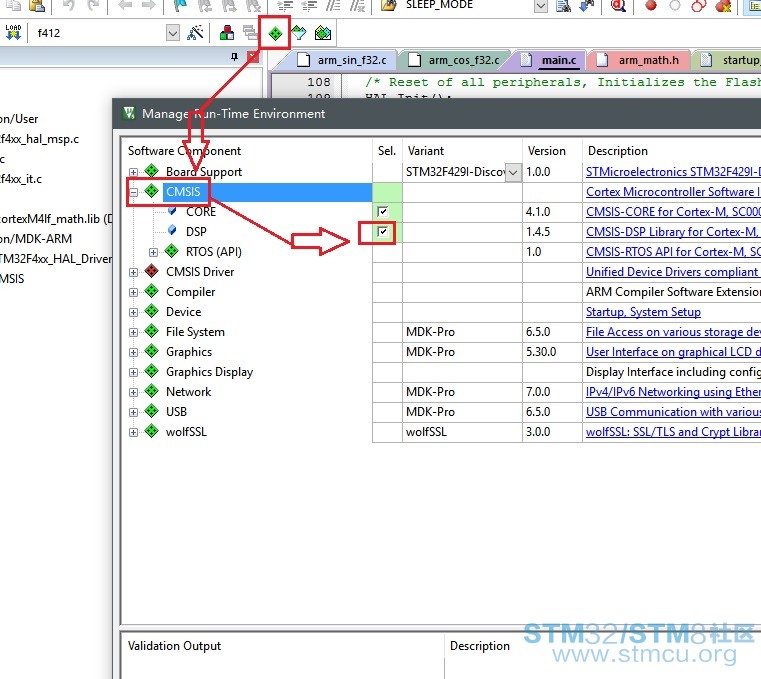
Task: Click the red diamond CMSIS Driver icon
Action: point(152,271)
